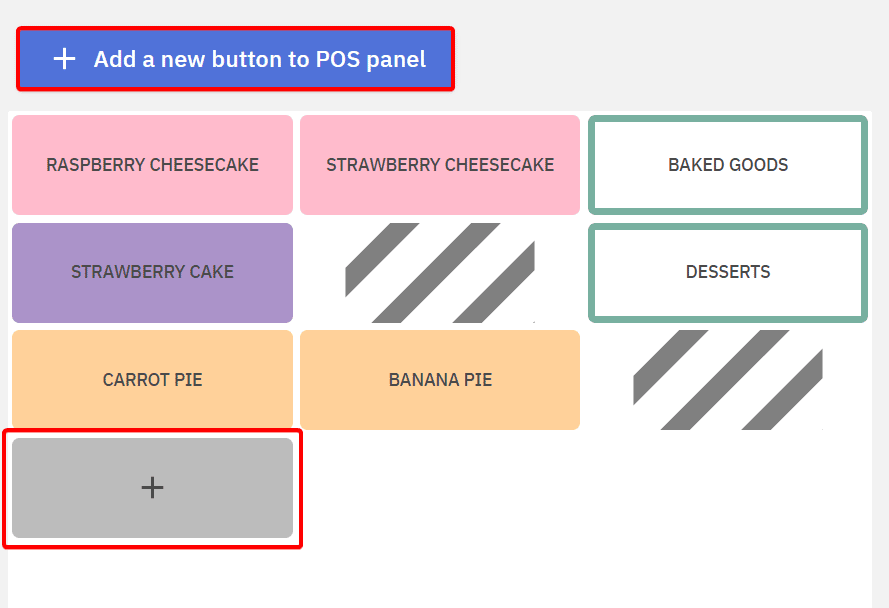The image size is (889, 608).
Task: Open the Baked Goods category
Action: pos(727,165)
